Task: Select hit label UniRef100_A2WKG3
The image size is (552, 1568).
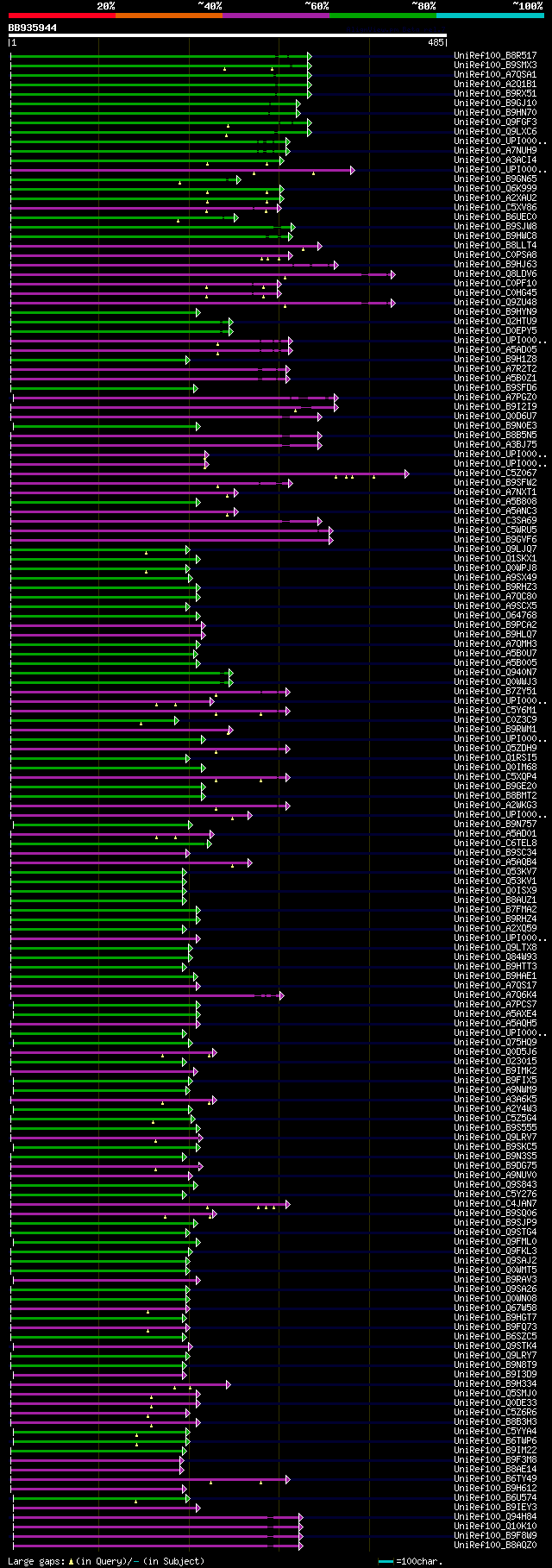Action: (495, 806)
